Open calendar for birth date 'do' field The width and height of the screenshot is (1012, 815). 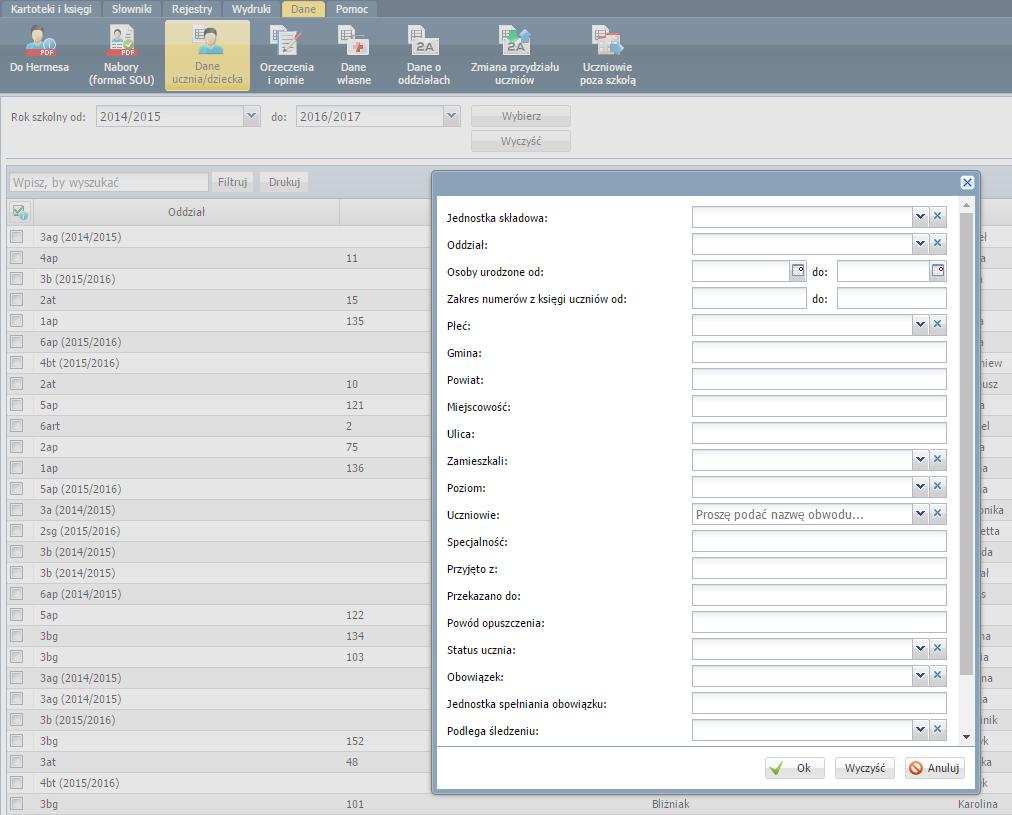coord(938,270)
